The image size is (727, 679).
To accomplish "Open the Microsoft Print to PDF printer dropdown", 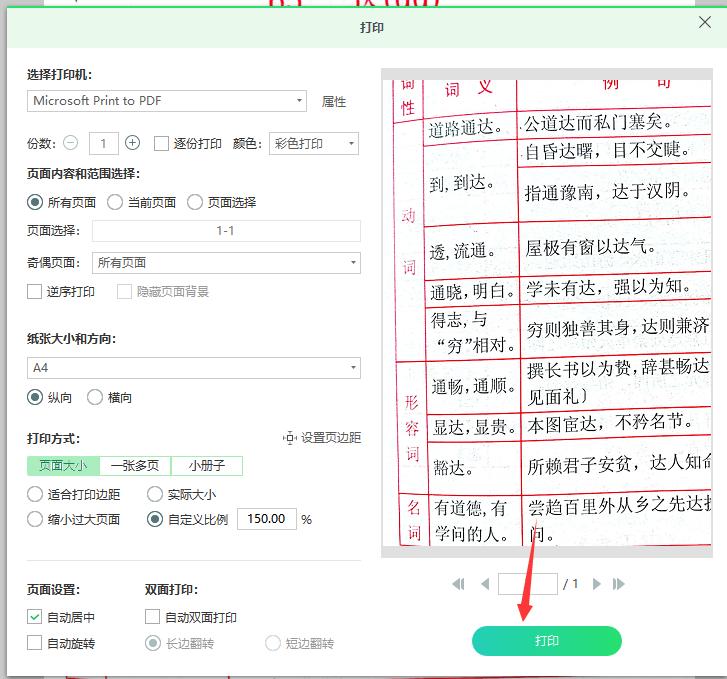I will [167, 101].
